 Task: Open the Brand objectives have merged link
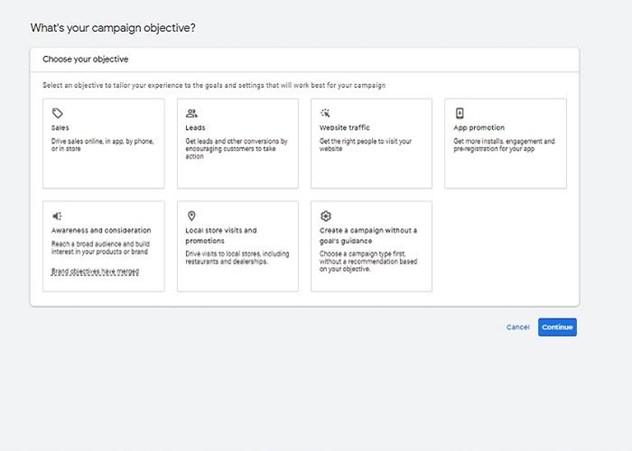pos(95,271)
